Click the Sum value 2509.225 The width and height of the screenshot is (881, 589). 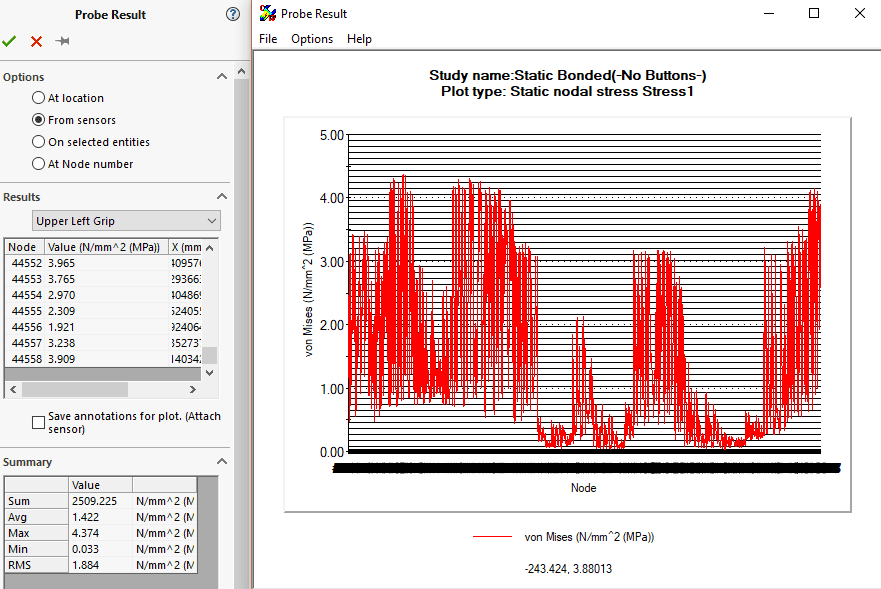(x=94, y=501)
